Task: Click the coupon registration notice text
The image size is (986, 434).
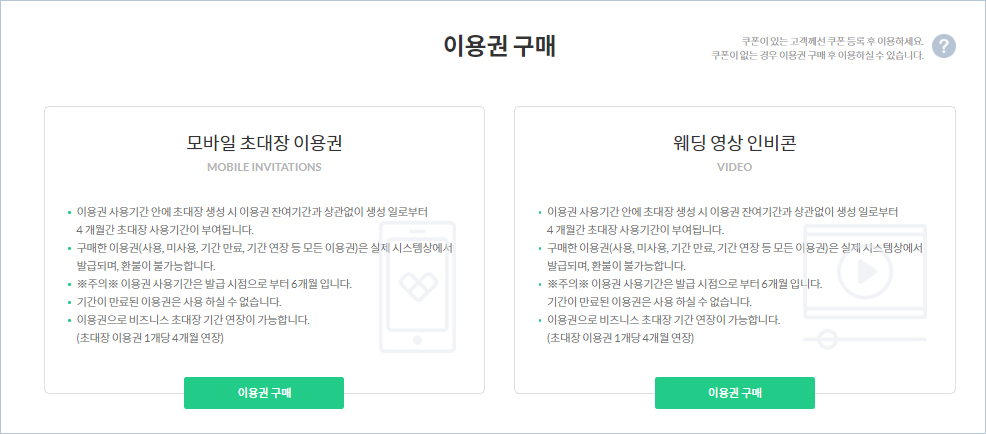Action: tap(817, 48)
